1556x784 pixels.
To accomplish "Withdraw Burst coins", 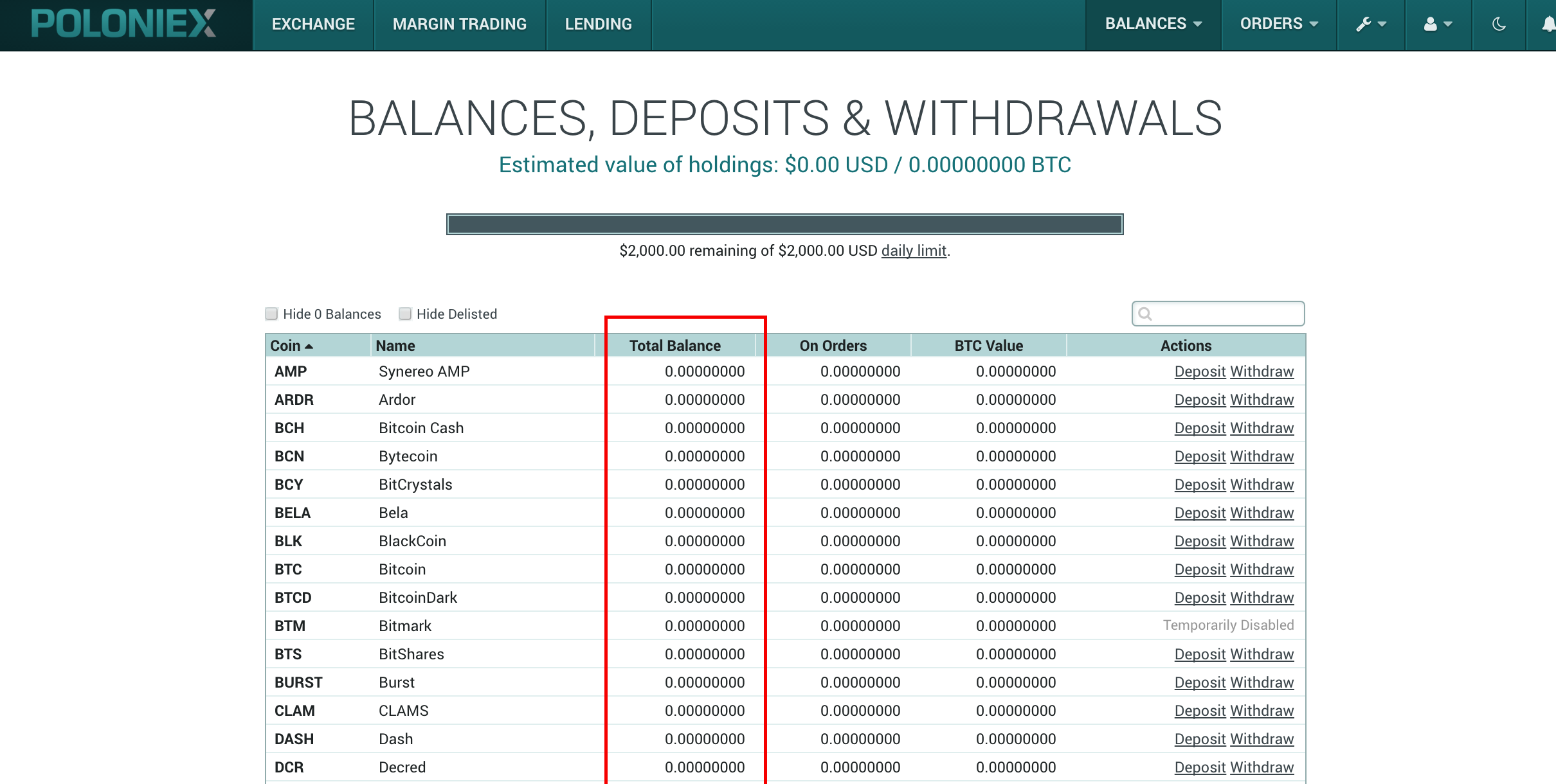I will point(1262,682).
